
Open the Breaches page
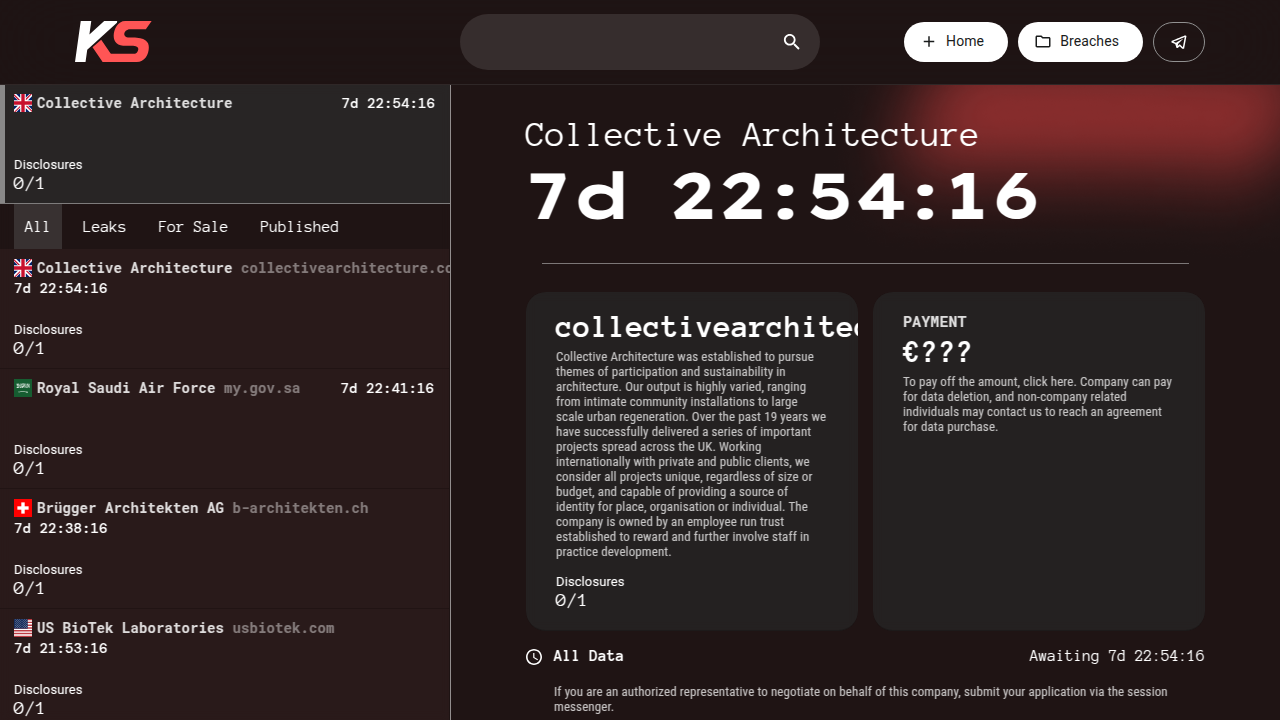click(1079, 42)
